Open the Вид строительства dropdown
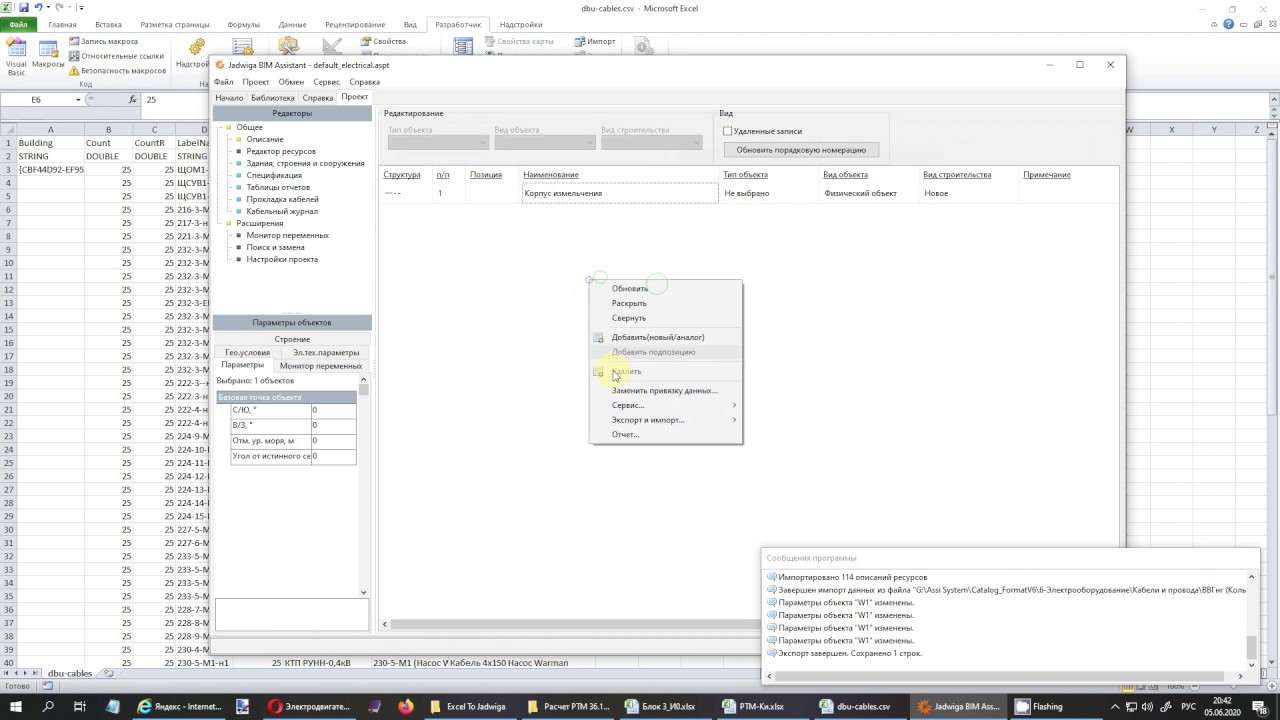Screen dimensions: 1280x720 point(651,142)
